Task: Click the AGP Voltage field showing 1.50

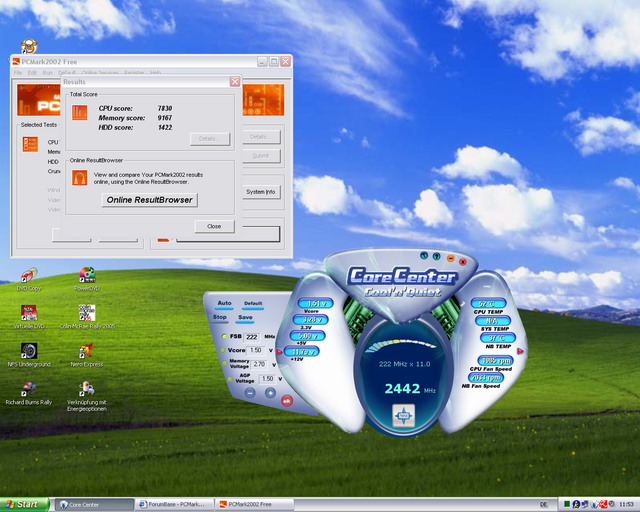Action: [x=268, y=379]
